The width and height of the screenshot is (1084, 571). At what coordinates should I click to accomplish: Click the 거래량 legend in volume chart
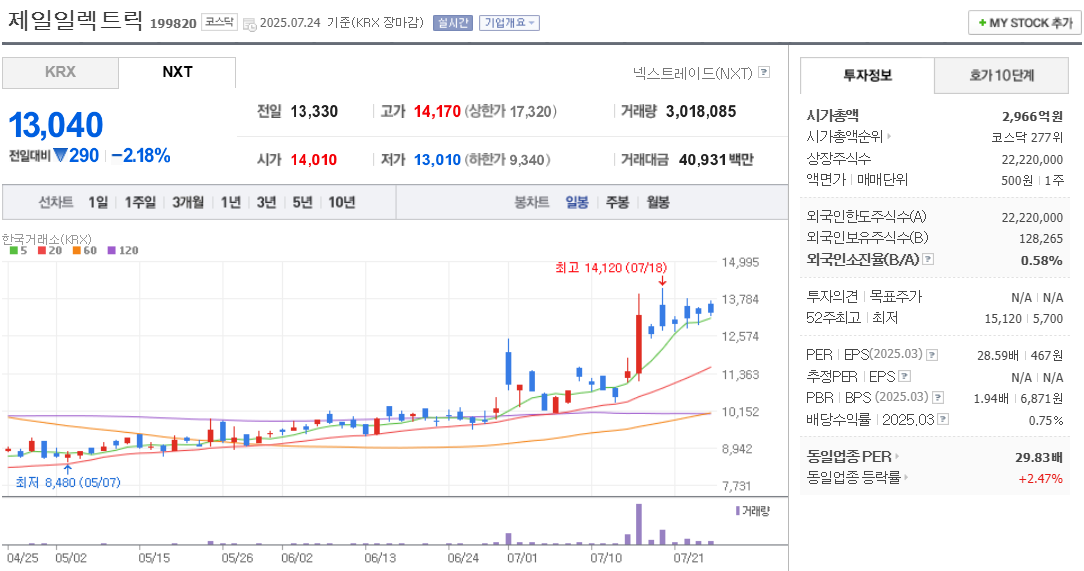752,511
